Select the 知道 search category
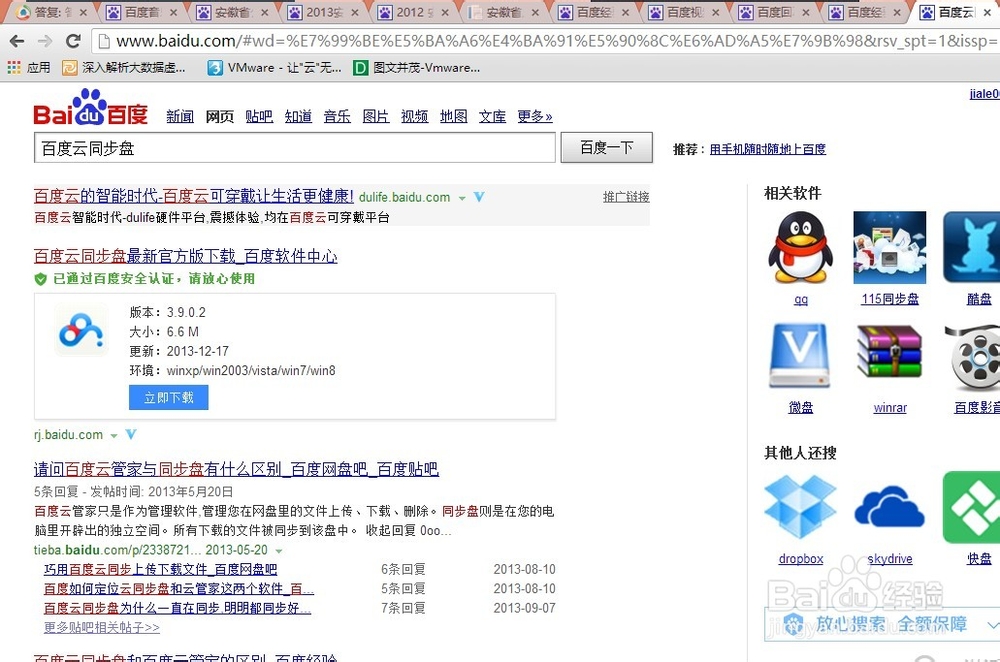Viewport: 1000px width, 662px height. coord(298,116)
